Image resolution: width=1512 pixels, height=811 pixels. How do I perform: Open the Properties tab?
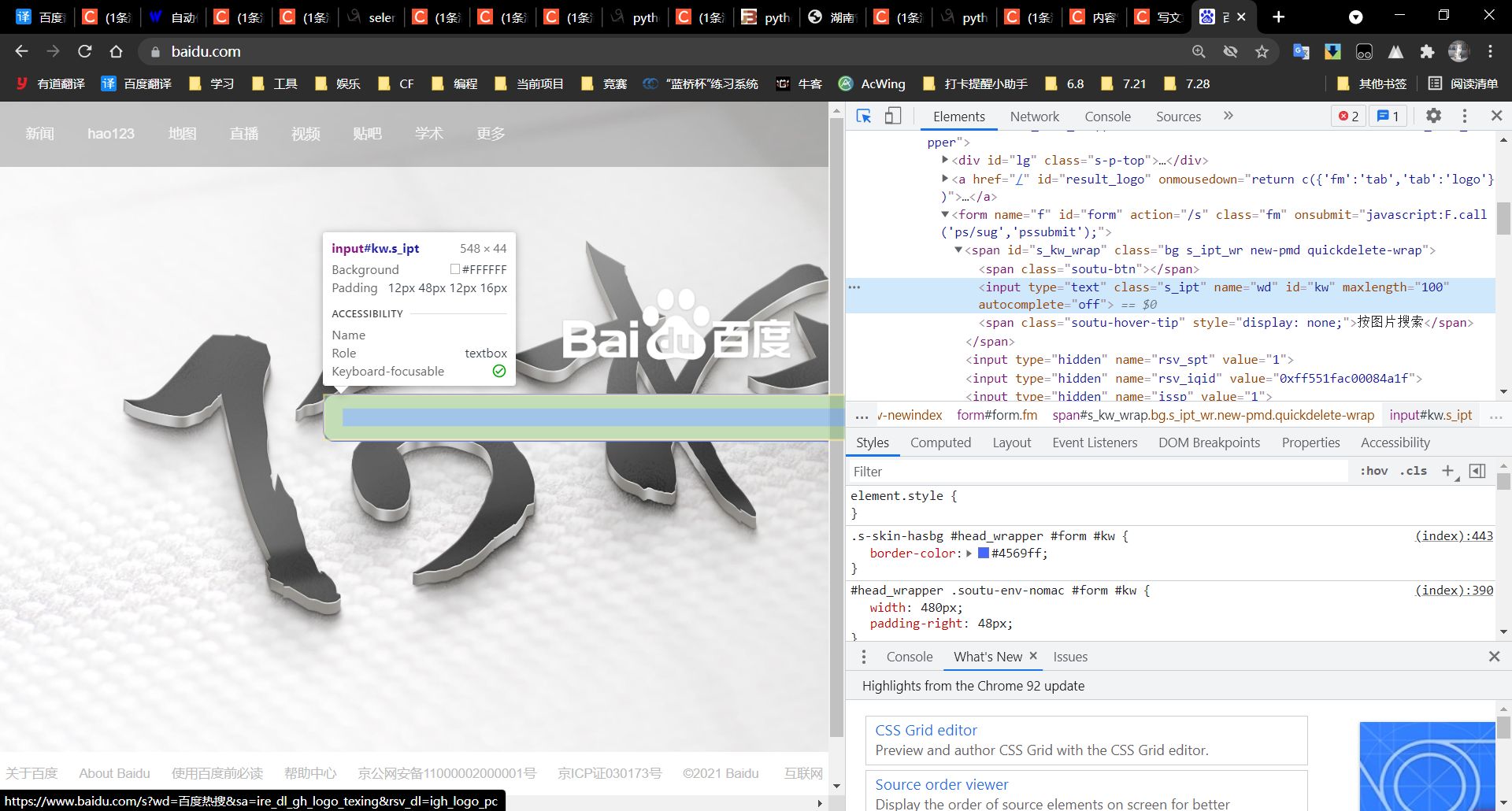1310,443
